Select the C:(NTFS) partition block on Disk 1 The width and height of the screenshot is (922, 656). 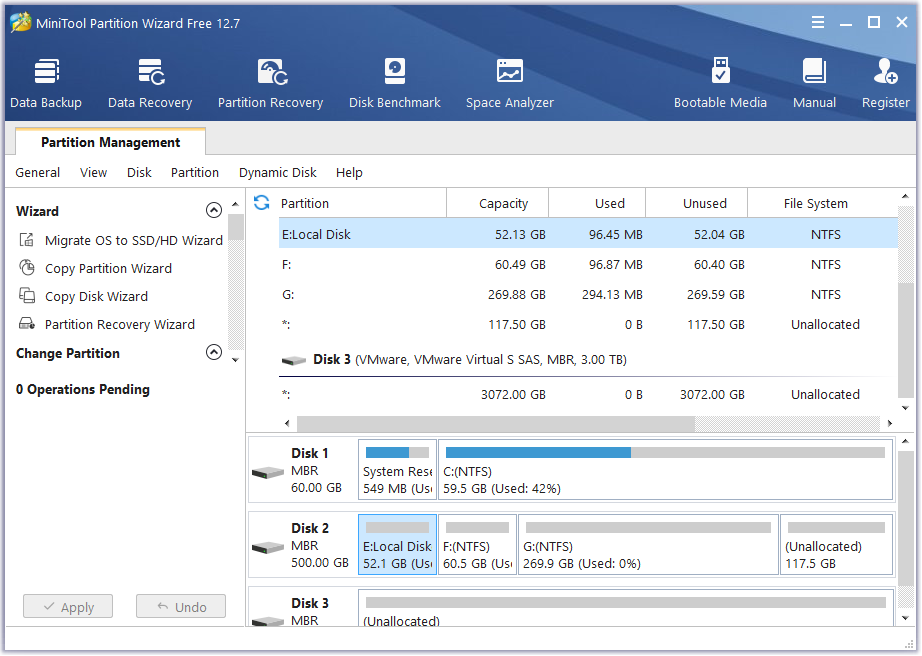(666, 470)
